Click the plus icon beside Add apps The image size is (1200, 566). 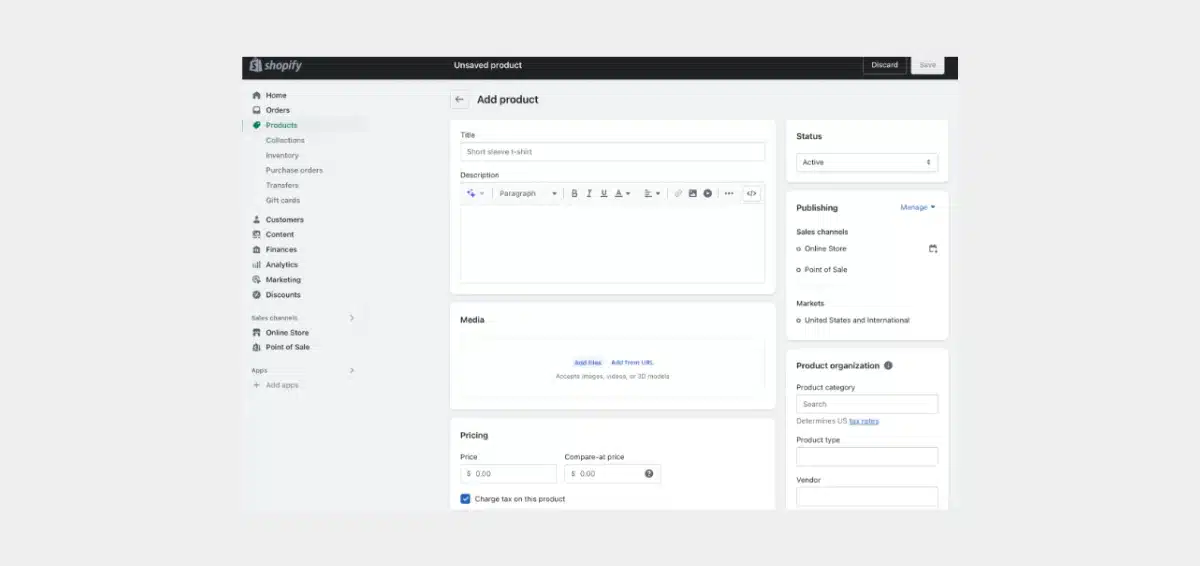(257, 385)
